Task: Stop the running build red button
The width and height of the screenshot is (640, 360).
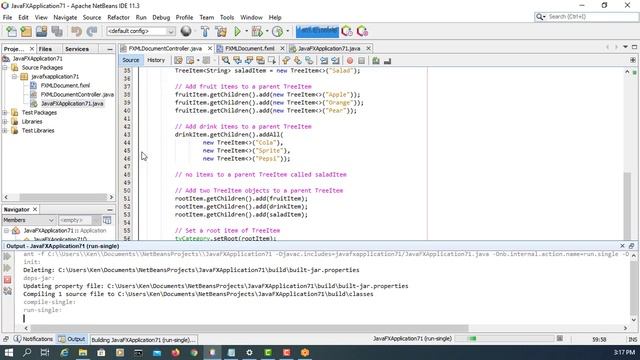Action: click(7, 280)
